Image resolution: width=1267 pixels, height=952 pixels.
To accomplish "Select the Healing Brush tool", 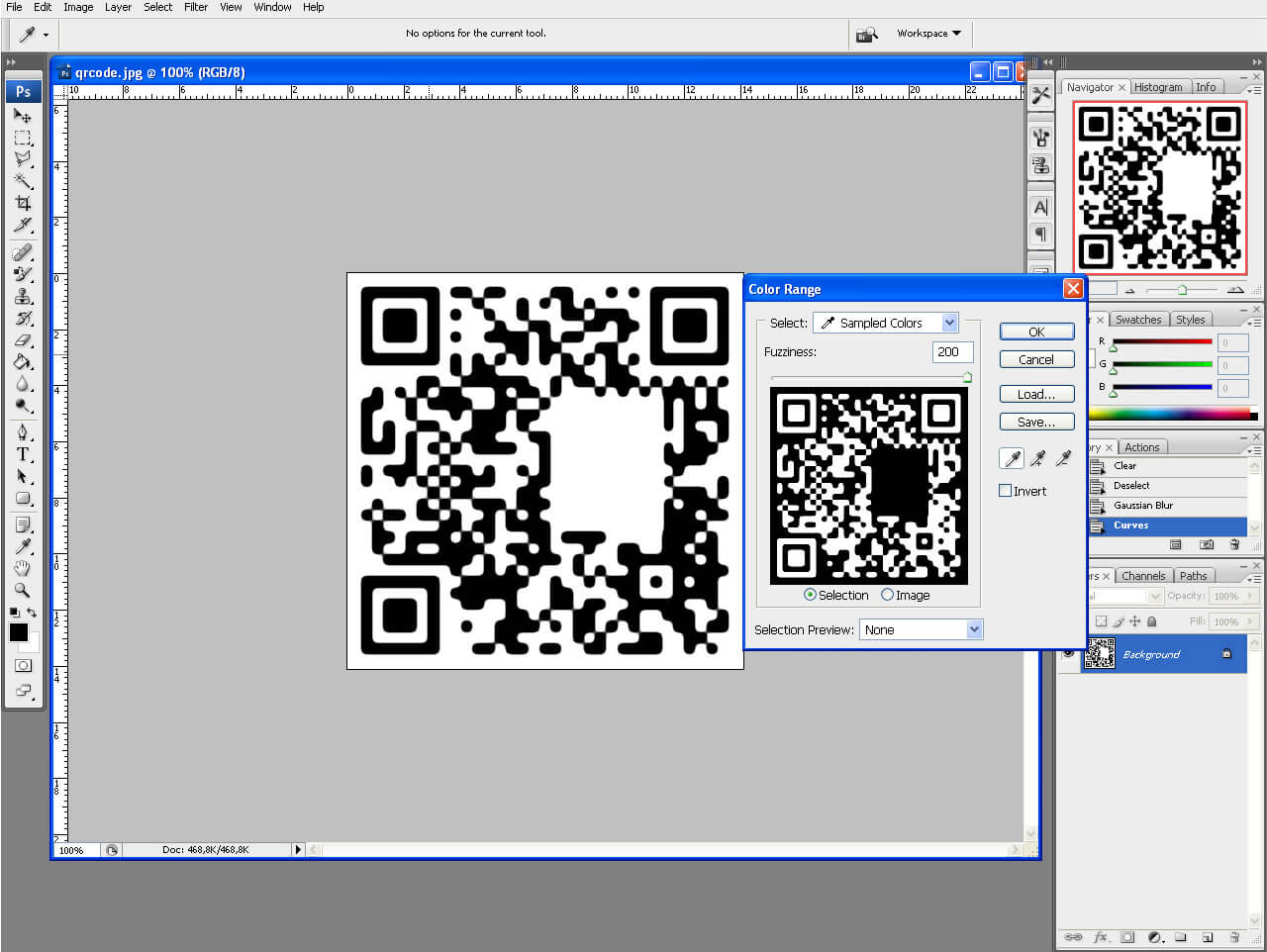I will tap(22, 252).
